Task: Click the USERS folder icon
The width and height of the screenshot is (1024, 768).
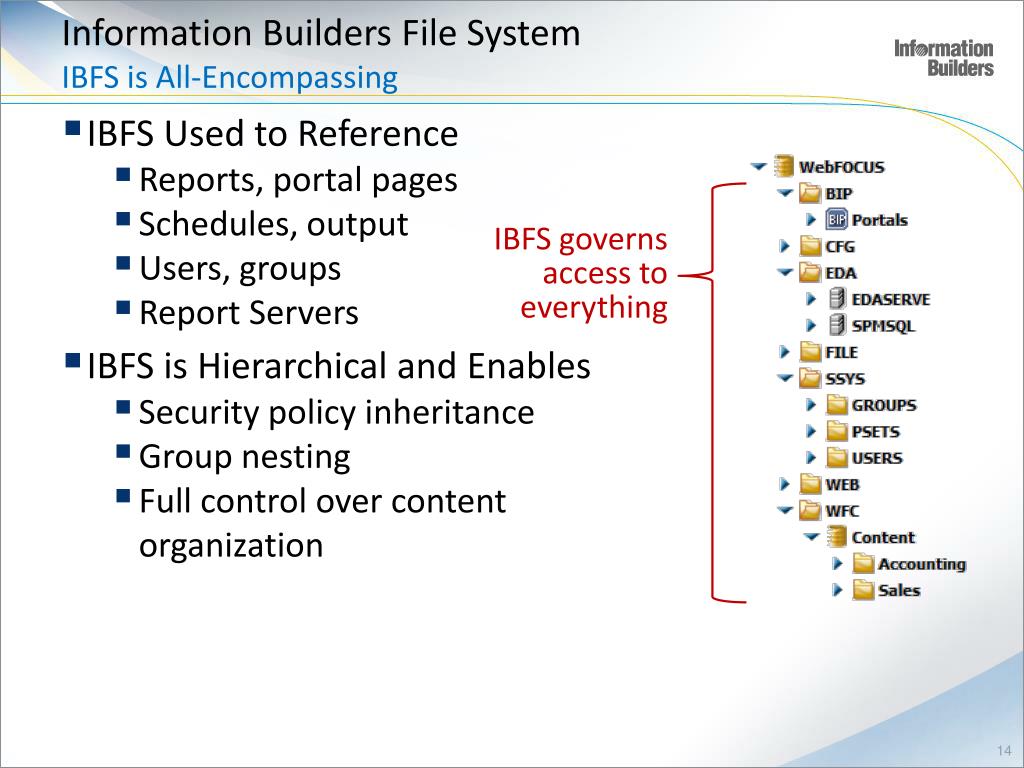Action: tap(837, 458)
